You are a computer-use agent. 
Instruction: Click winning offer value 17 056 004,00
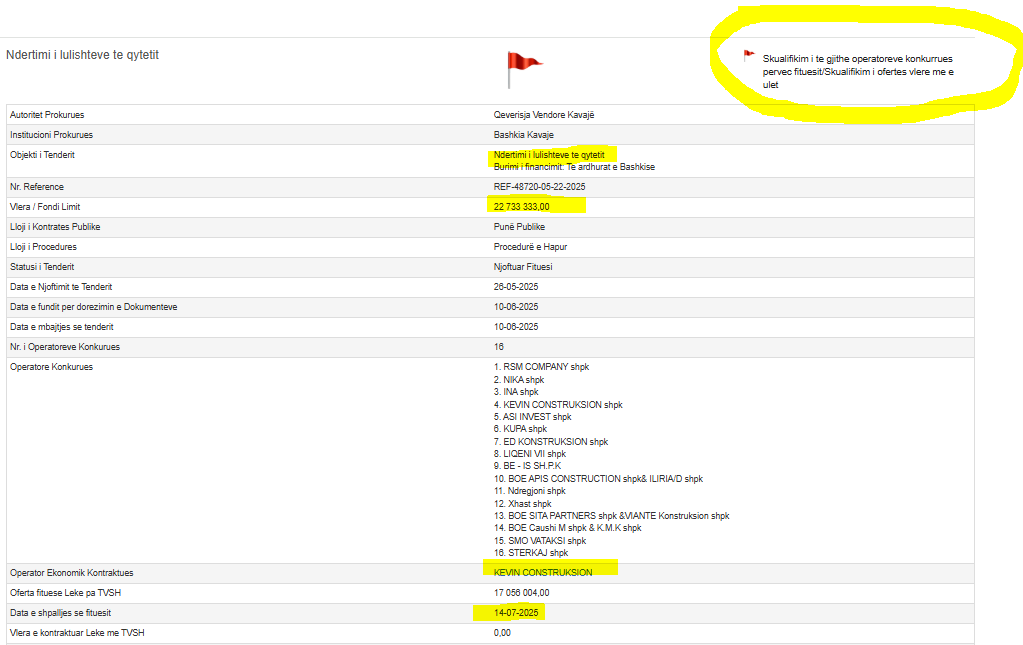click(521, 593)
